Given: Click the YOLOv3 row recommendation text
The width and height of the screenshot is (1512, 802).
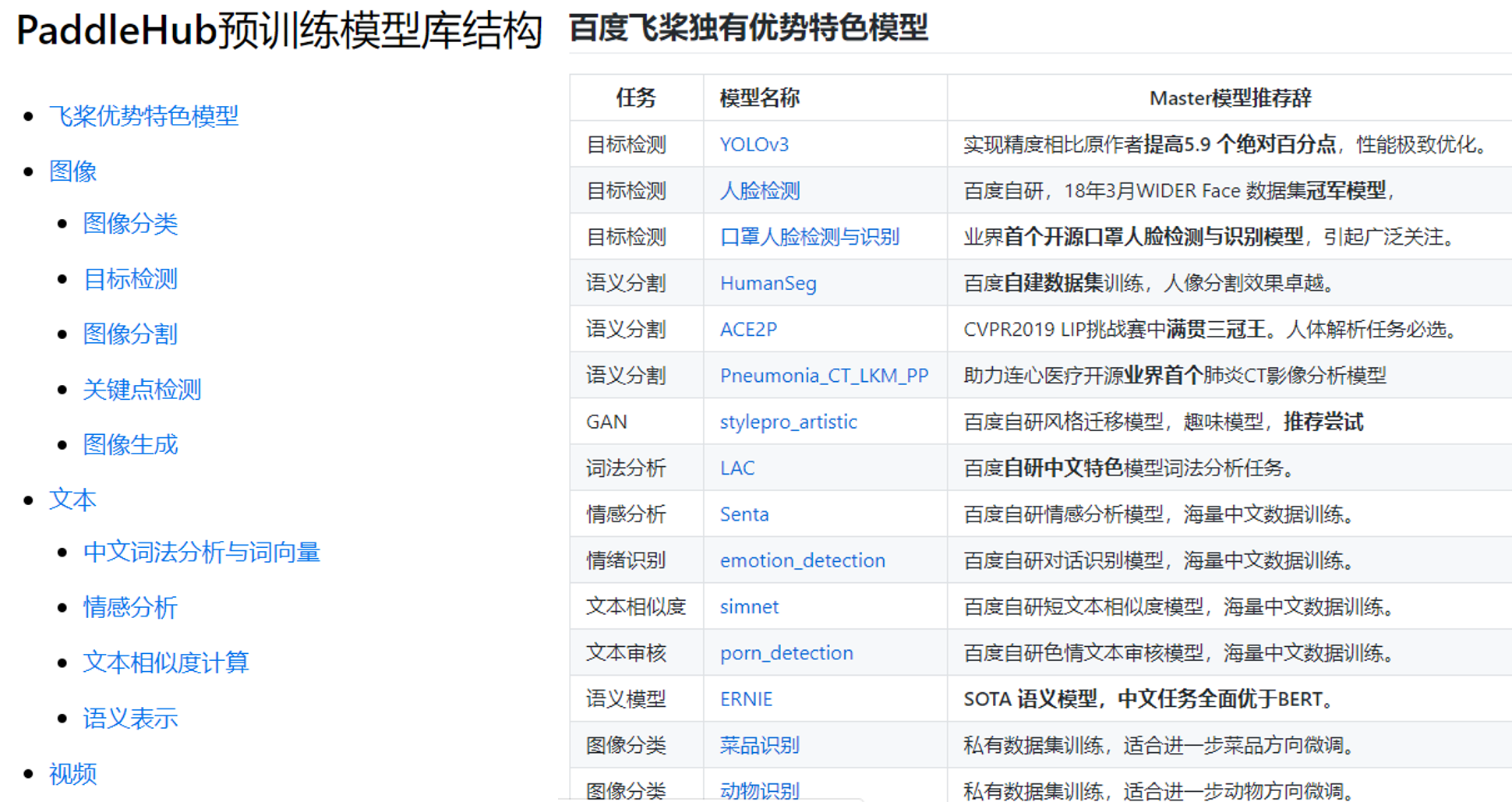Looking at the screenshot, I should 1228,144.
